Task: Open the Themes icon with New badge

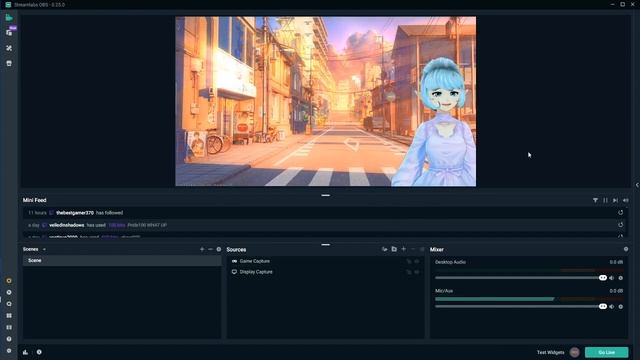Action: pos(9,32)
